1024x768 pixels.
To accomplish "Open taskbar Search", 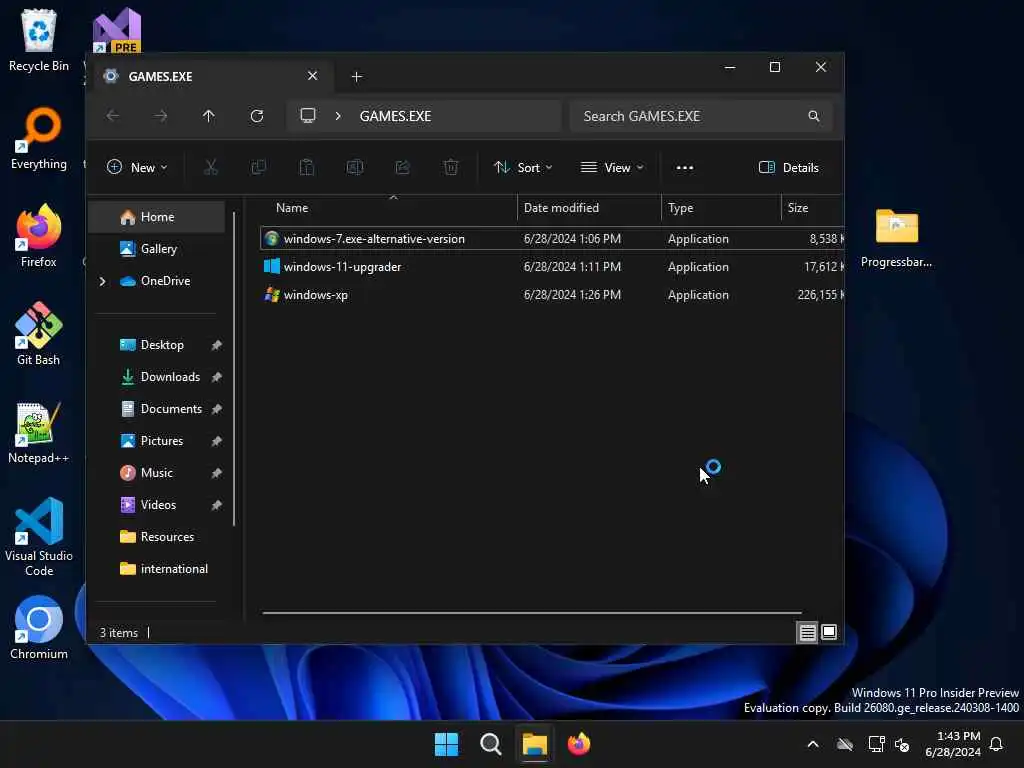I will (490, 744).
